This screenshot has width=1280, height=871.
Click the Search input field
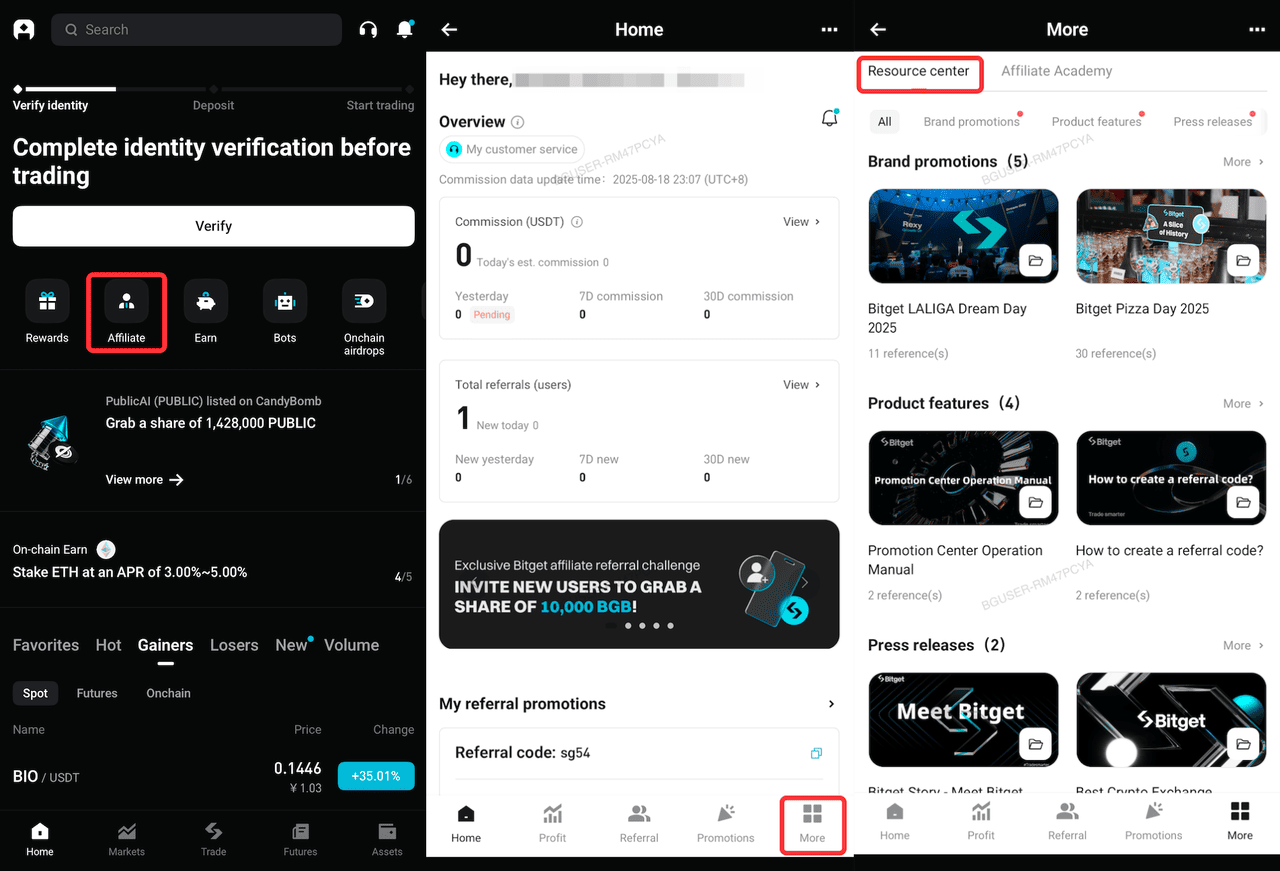click(196, 30)
